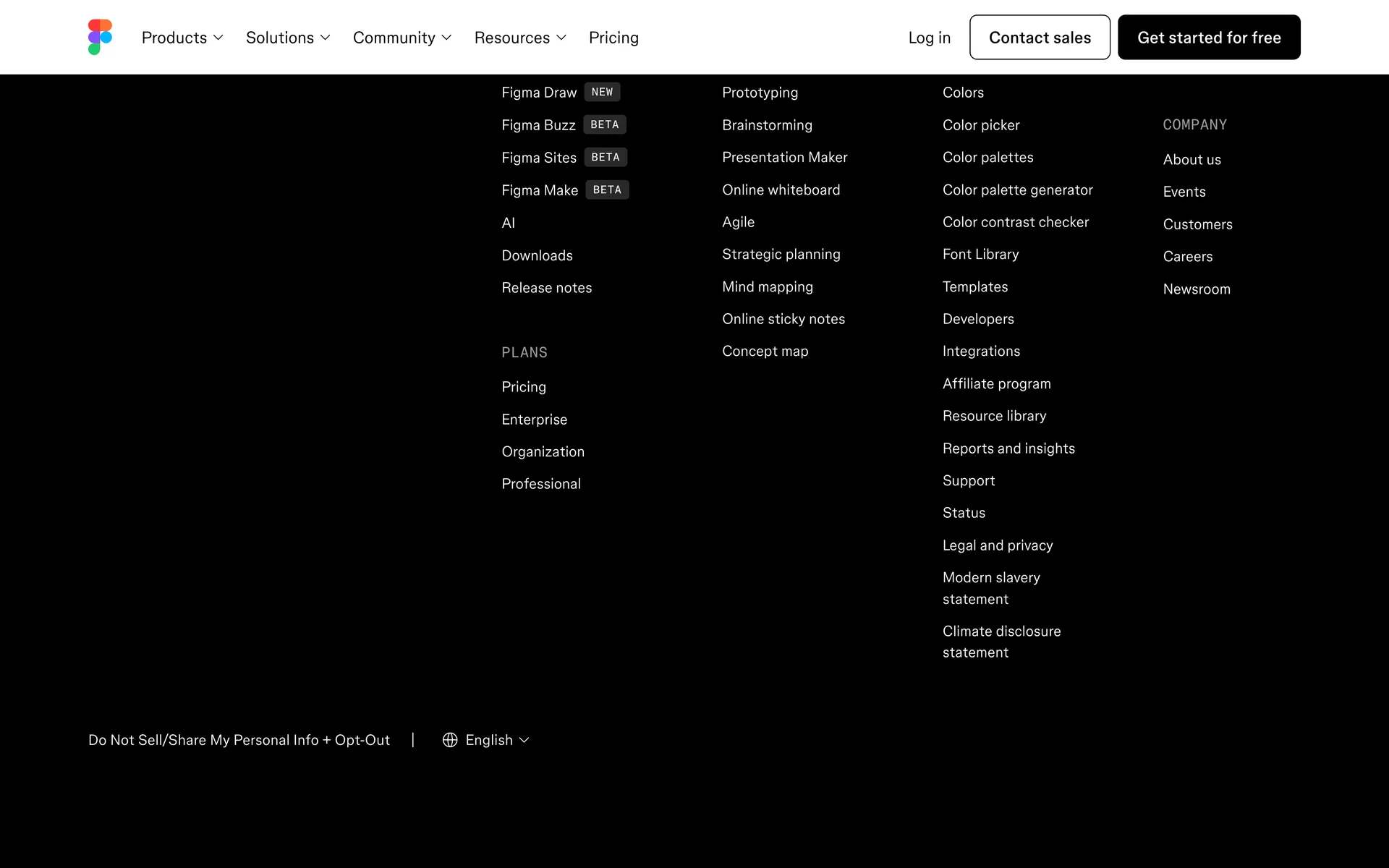
Task: Click Get started for free button
Action: point(1208,38)
